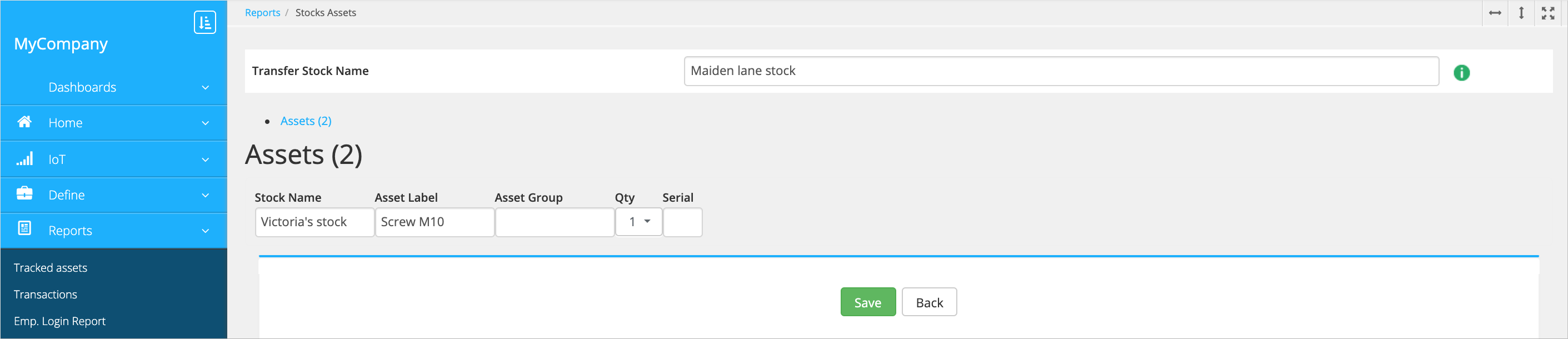This screenshot has width=1568, height=339.
Task: Click the sidebar collapse icon near MyCompany
Action: coord(204,23)
